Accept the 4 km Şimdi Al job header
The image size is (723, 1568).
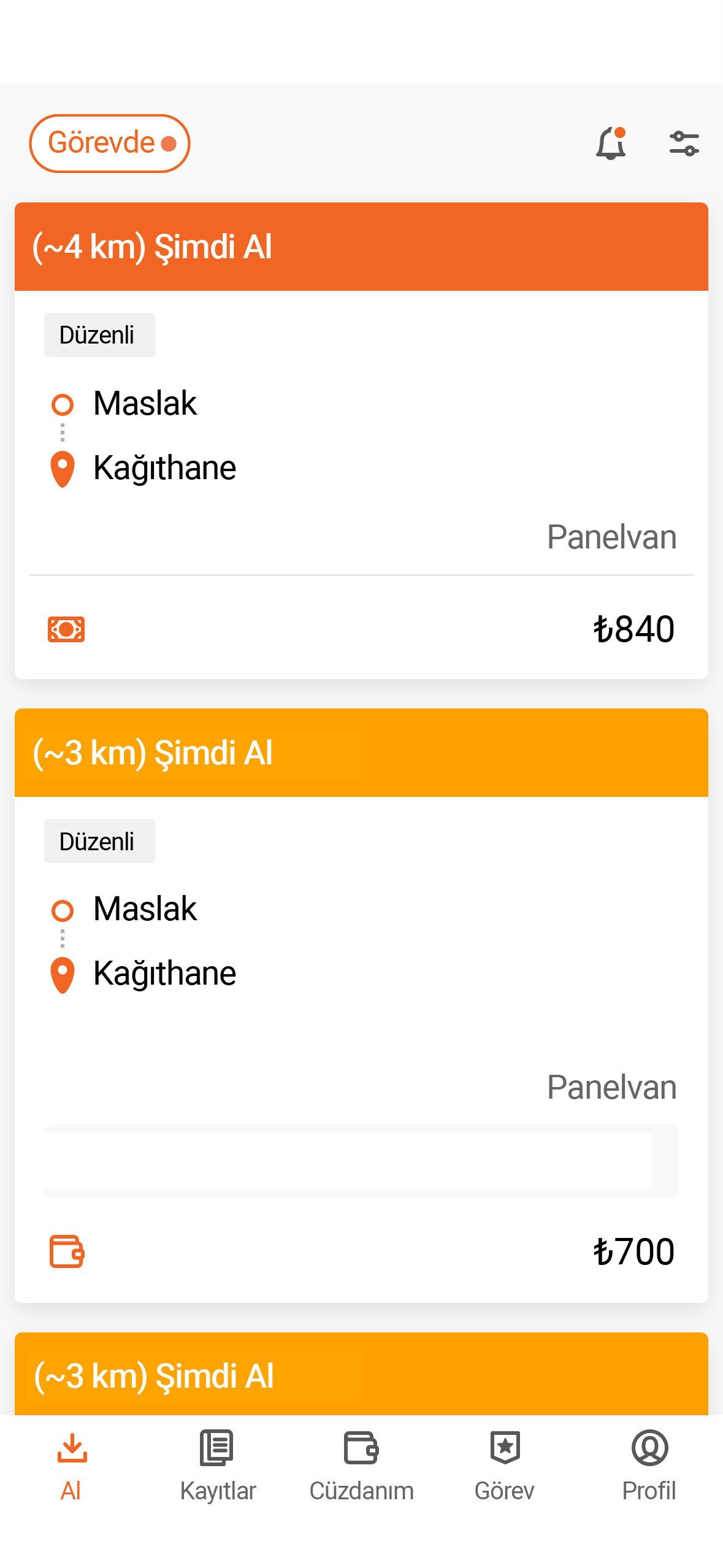361,246
